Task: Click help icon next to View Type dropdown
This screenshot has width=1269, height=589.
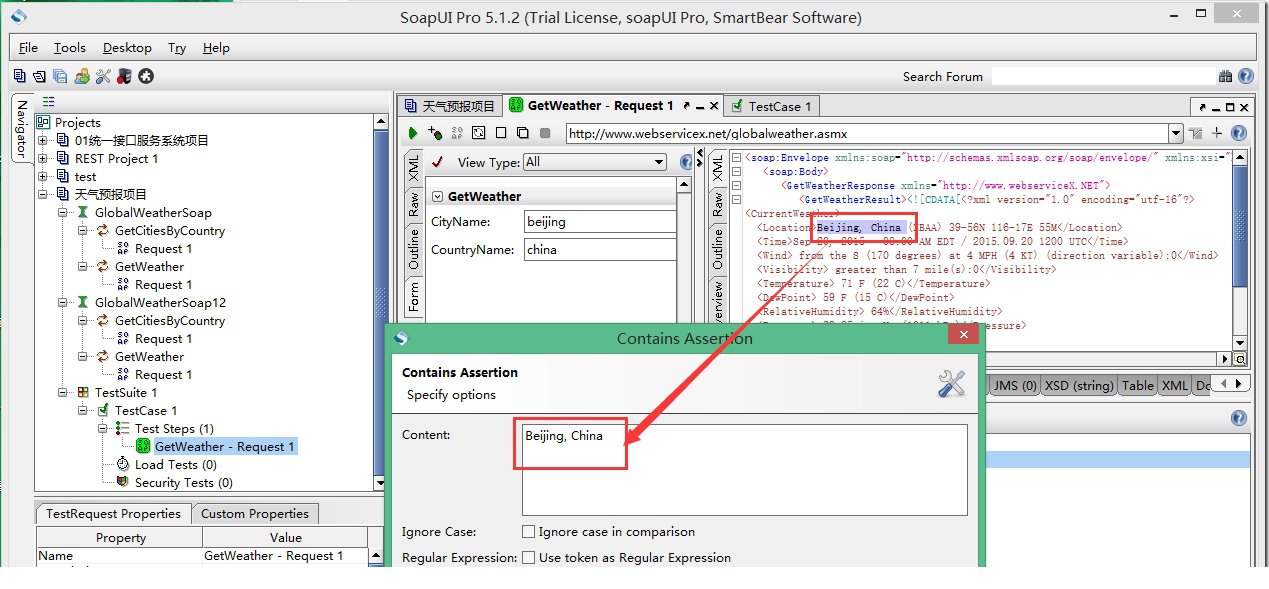Action: tap(686, 162)
